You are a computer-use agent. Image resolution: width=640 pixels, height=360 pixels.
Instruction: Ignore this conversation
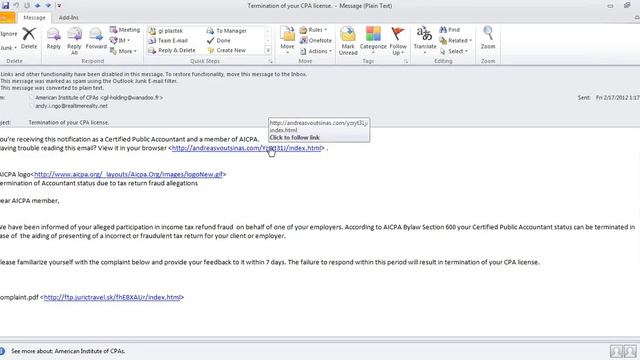[8, 33]
